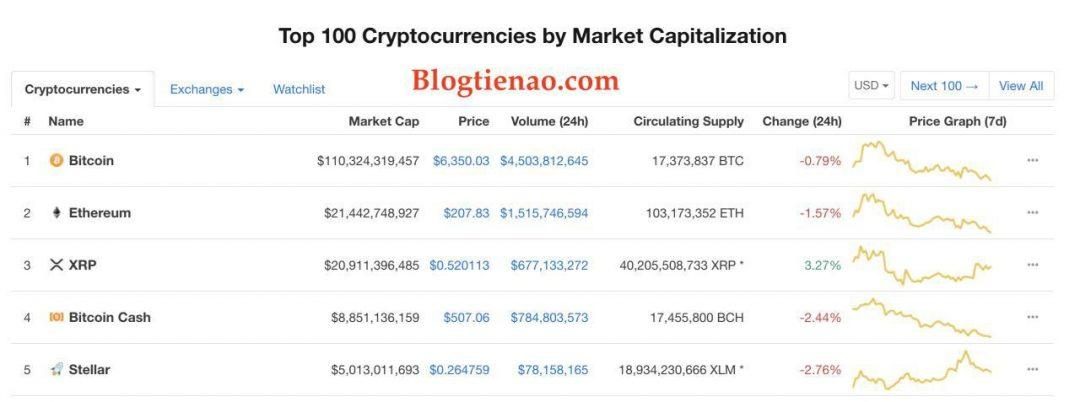Open the three-dot menu for XRP row
1080x402 pixels.
coord(1032,264)
